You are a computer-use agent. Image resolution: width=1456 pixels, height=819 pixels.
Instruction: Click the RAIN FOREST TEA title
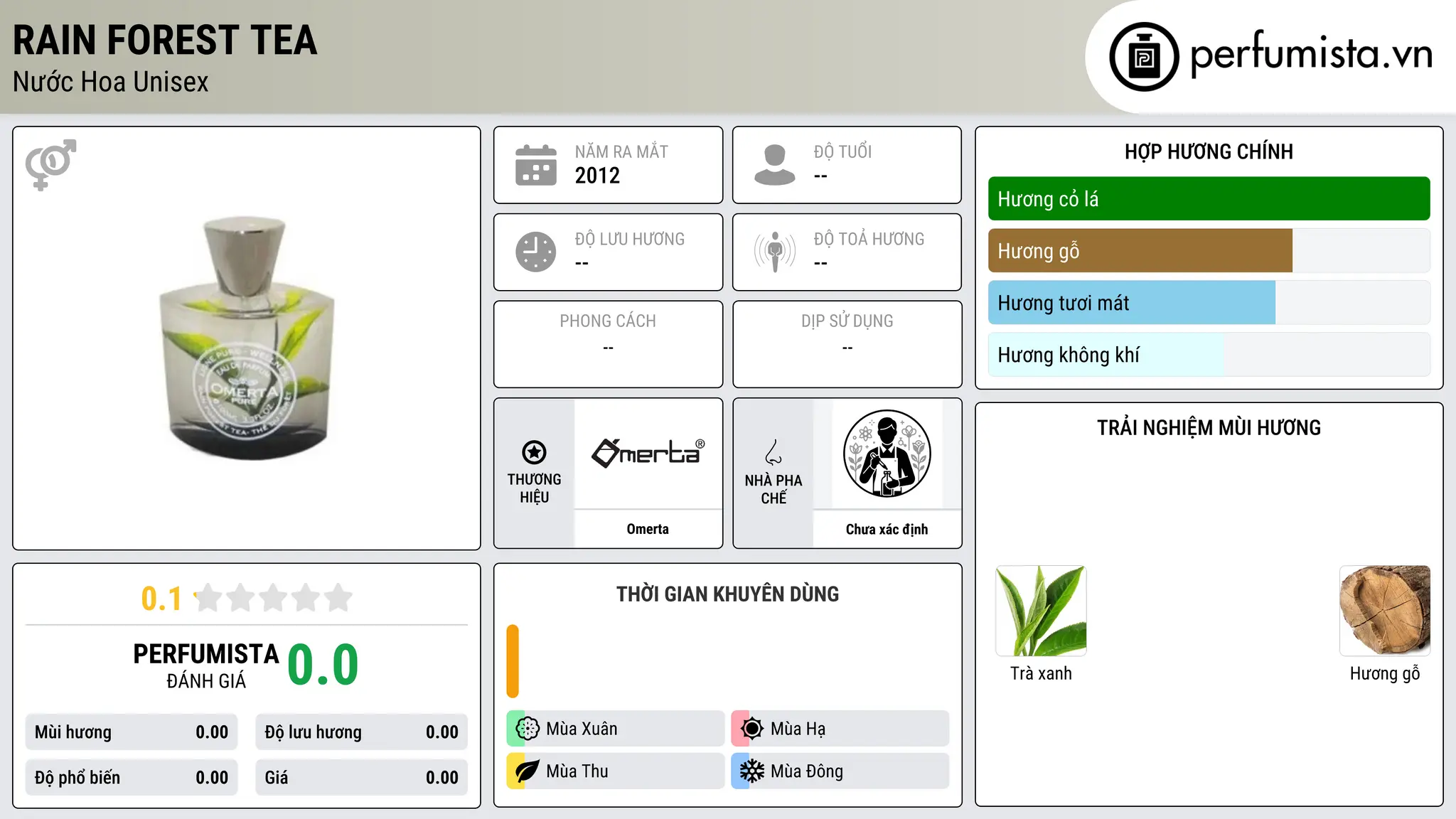165,41
